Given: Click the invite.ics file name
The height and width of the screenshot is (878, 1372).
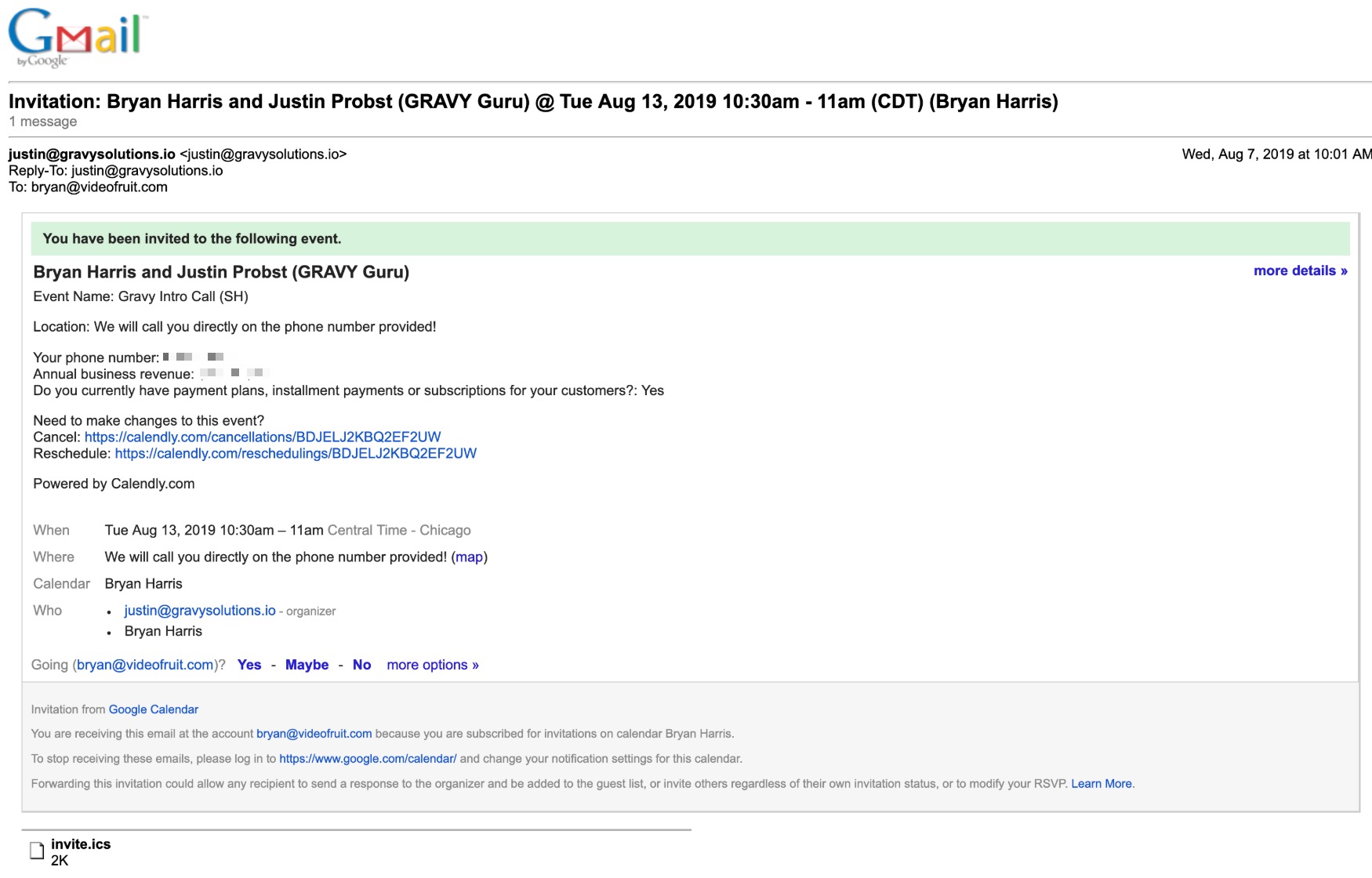Looking at the screenshot, I should pos(81,844).
